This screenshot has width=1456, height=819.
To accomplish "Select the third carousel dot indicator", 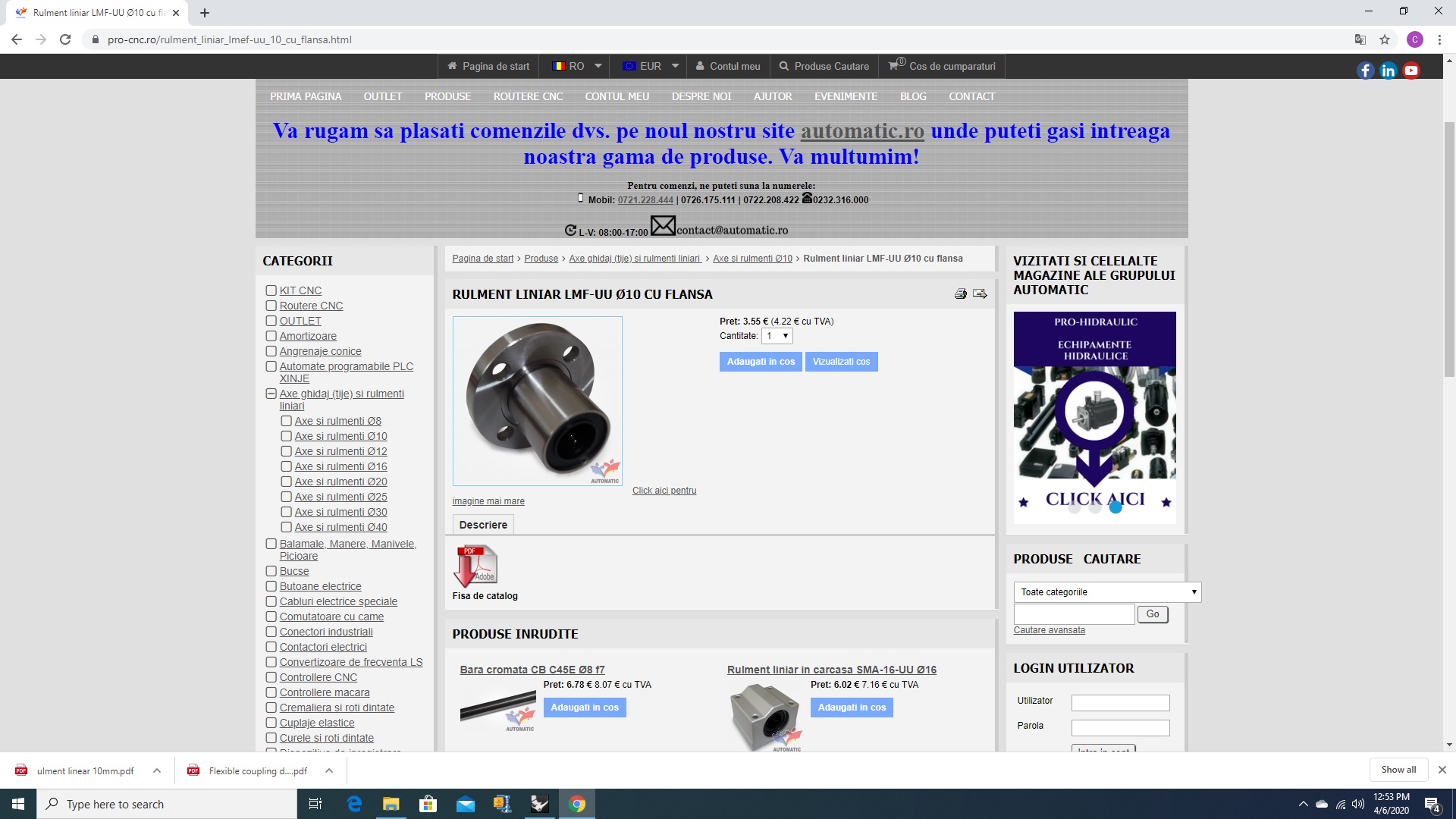I will point(1116,507).
